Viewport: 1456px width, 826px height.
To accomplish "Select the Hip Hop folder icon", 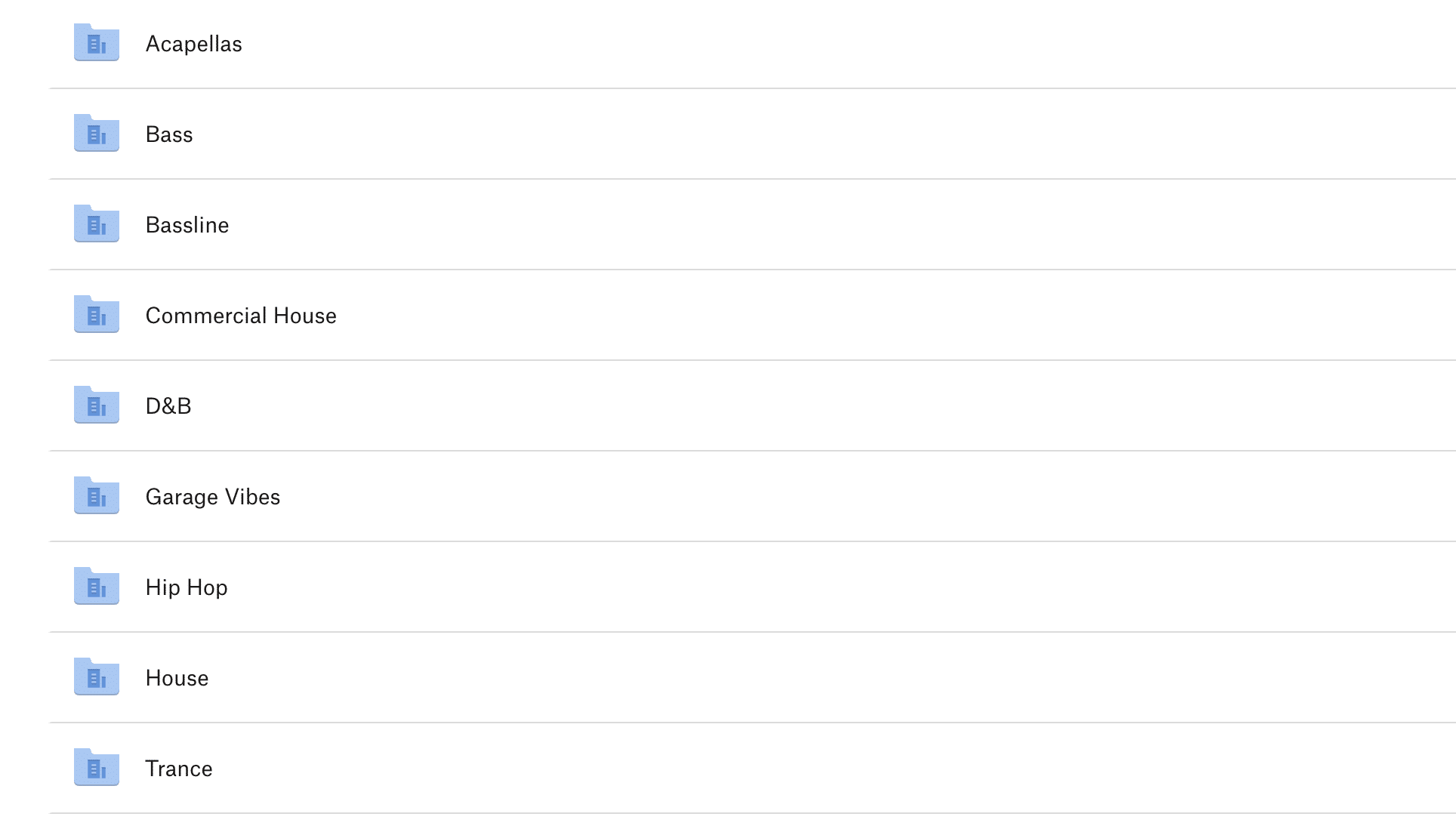I will point(97,587).
